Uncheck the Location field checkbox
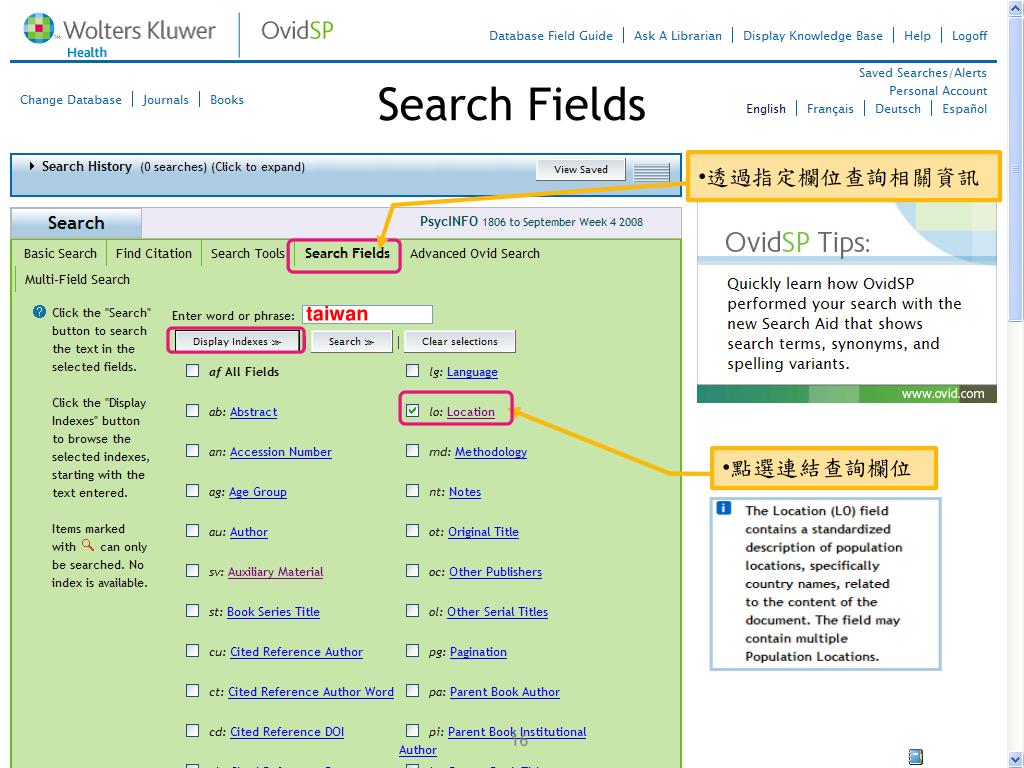 coord(412,411)
